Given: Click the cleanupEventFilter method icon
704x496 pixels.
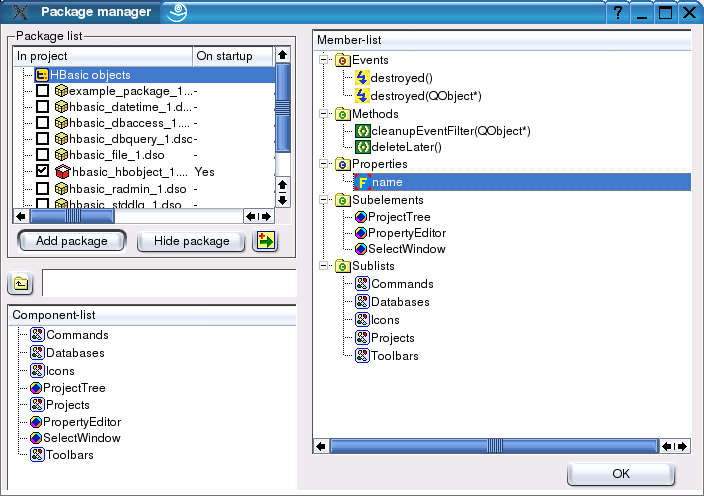Looking at the screenshot, I should (362, 131).
